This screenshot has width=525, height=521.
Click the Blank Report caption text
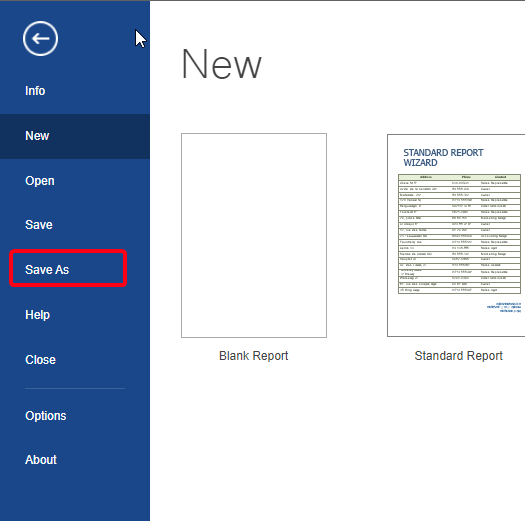point(253,356)
